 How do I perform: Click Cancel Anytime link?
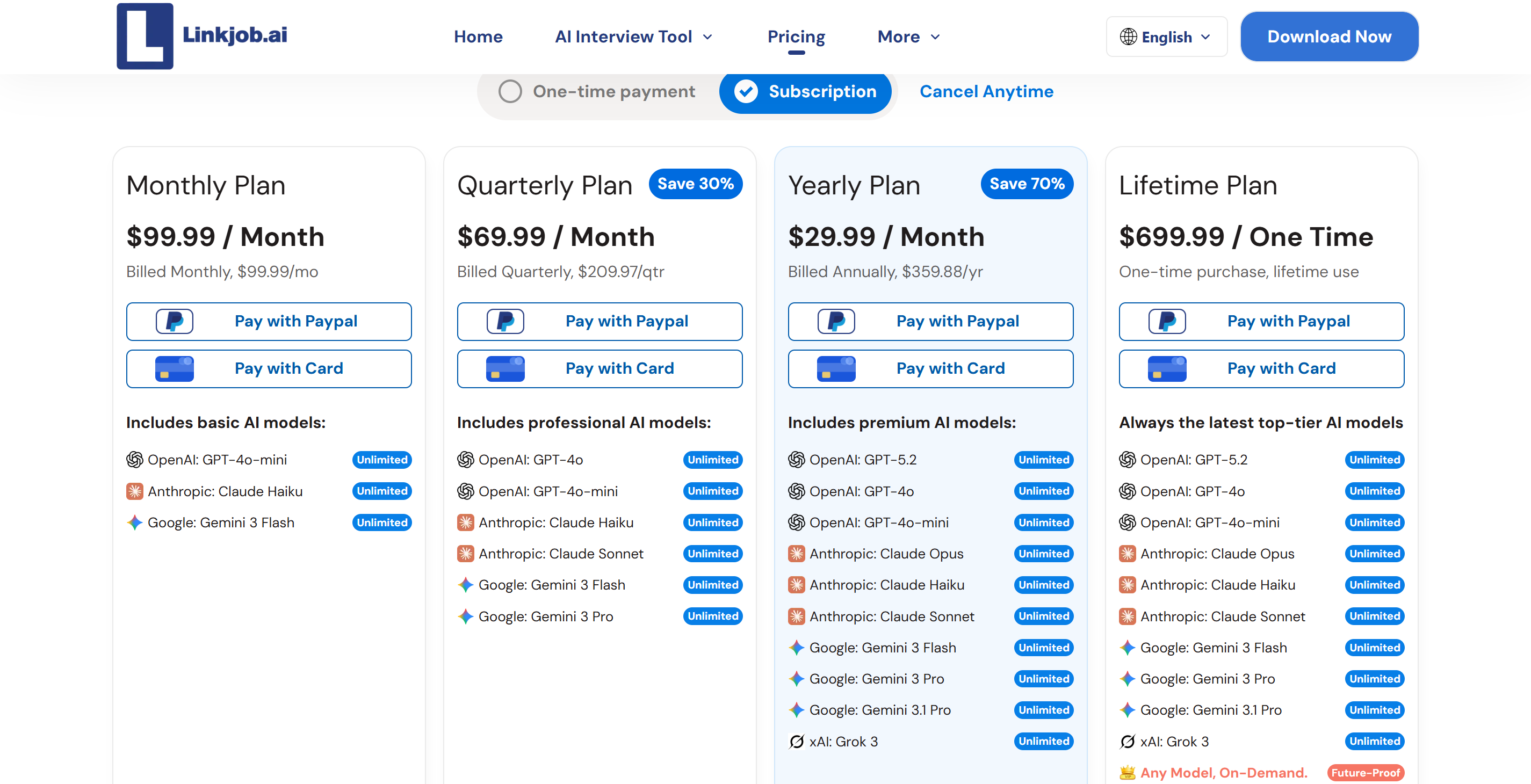coord(987,91)
